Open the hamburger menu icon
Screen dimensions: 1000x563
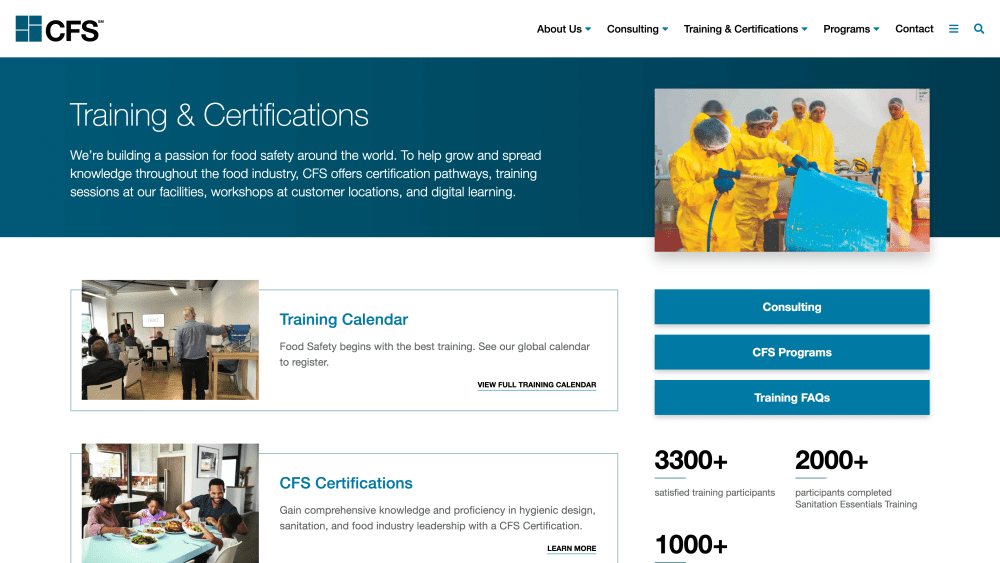(x=953, y=29)
